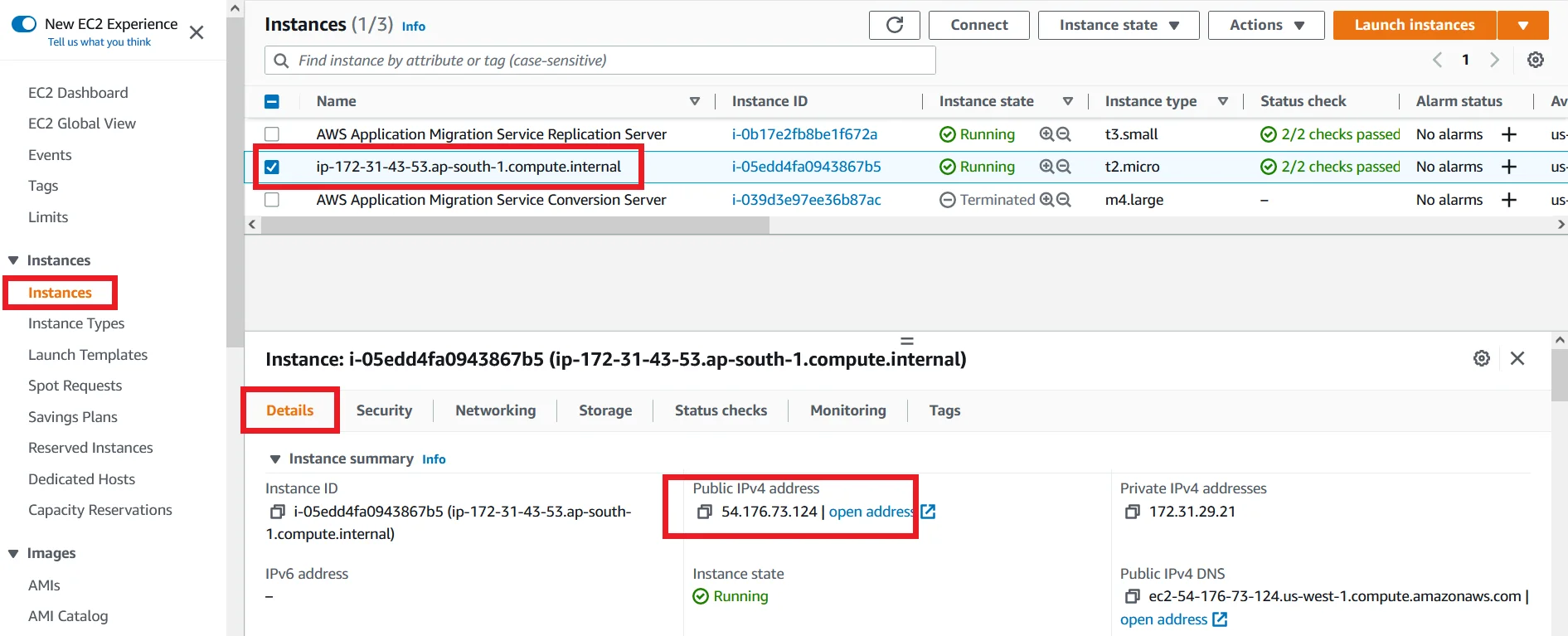1568x636 pixels.
Task: Copy public IPv4 address 54.176.73.124
Action: click(x=705, y=512)
